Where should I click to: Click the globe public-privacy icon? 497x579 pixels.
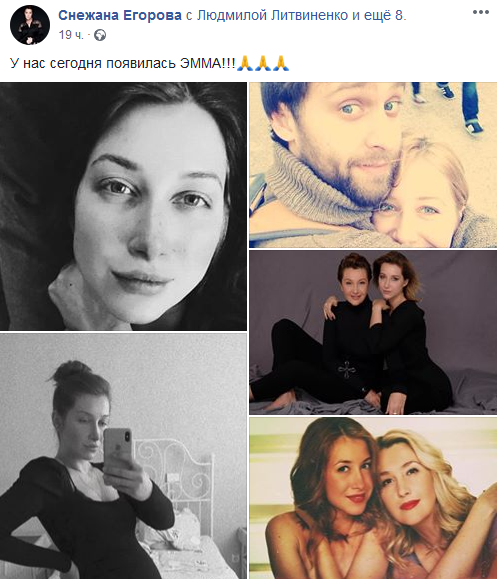point(100,35)
